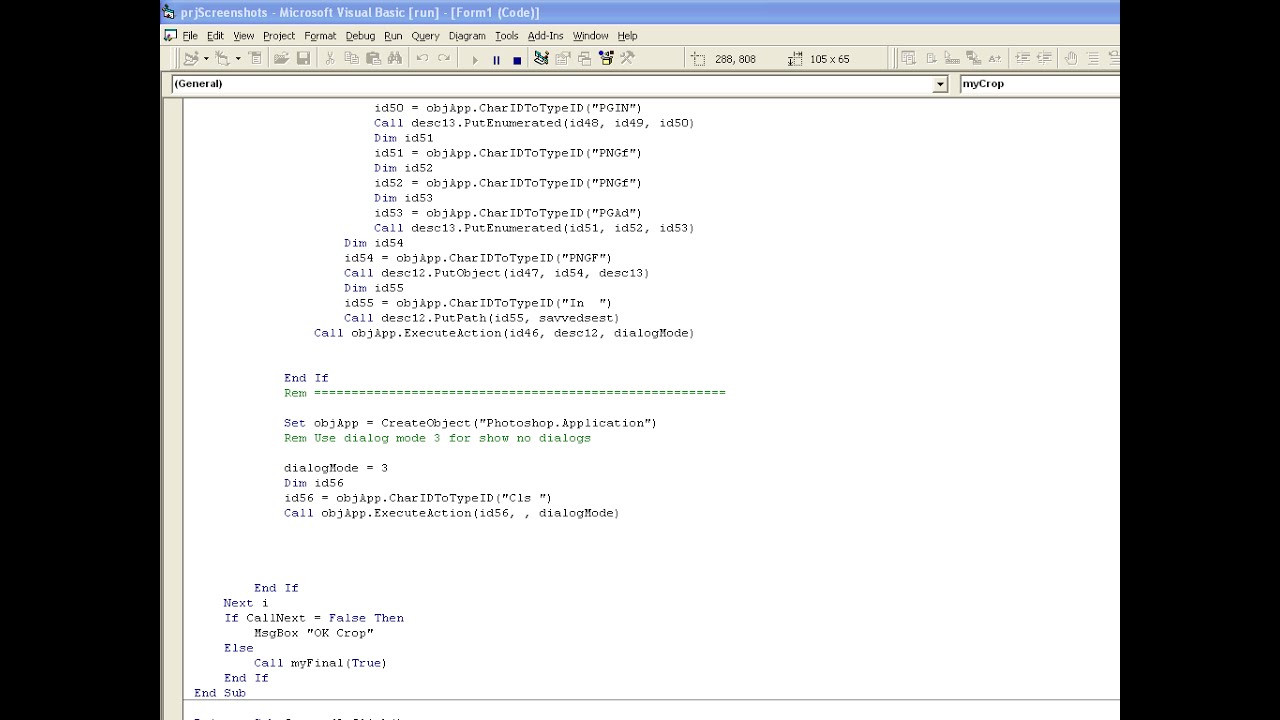The width and height of the screenshot is (1280, 720).
Task: Click the Redo arrow icon
Action: [x=444, y=59]
